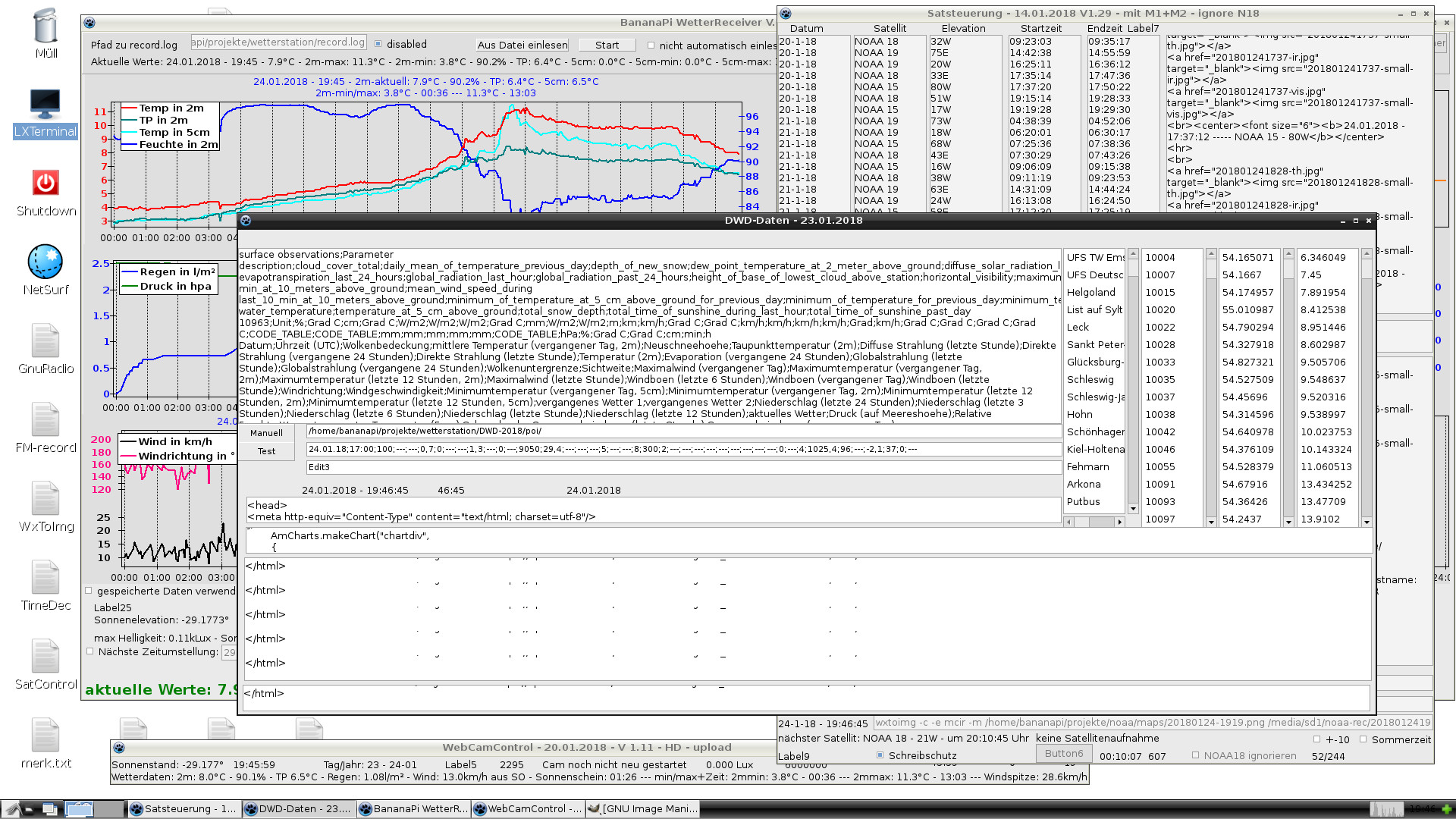Select Helgoland in the station list
This screenshot has width=1456, height=819.
[x=1094, y=292]
